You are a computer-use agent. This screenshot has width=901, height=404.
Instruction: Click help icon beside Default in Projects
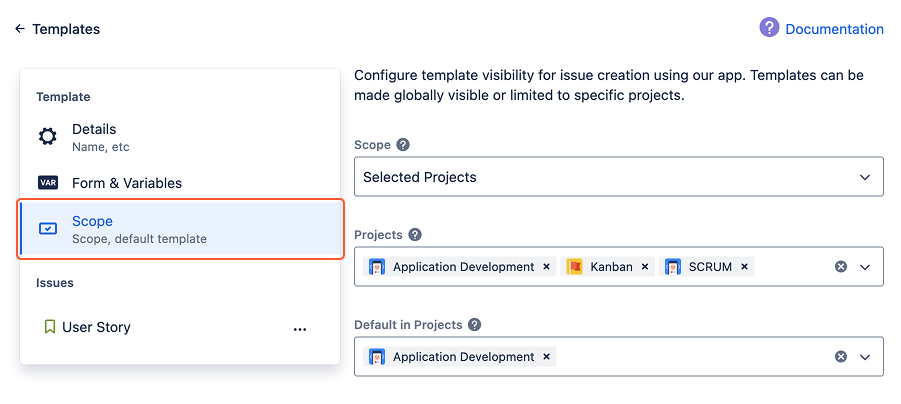coord(475,325)
